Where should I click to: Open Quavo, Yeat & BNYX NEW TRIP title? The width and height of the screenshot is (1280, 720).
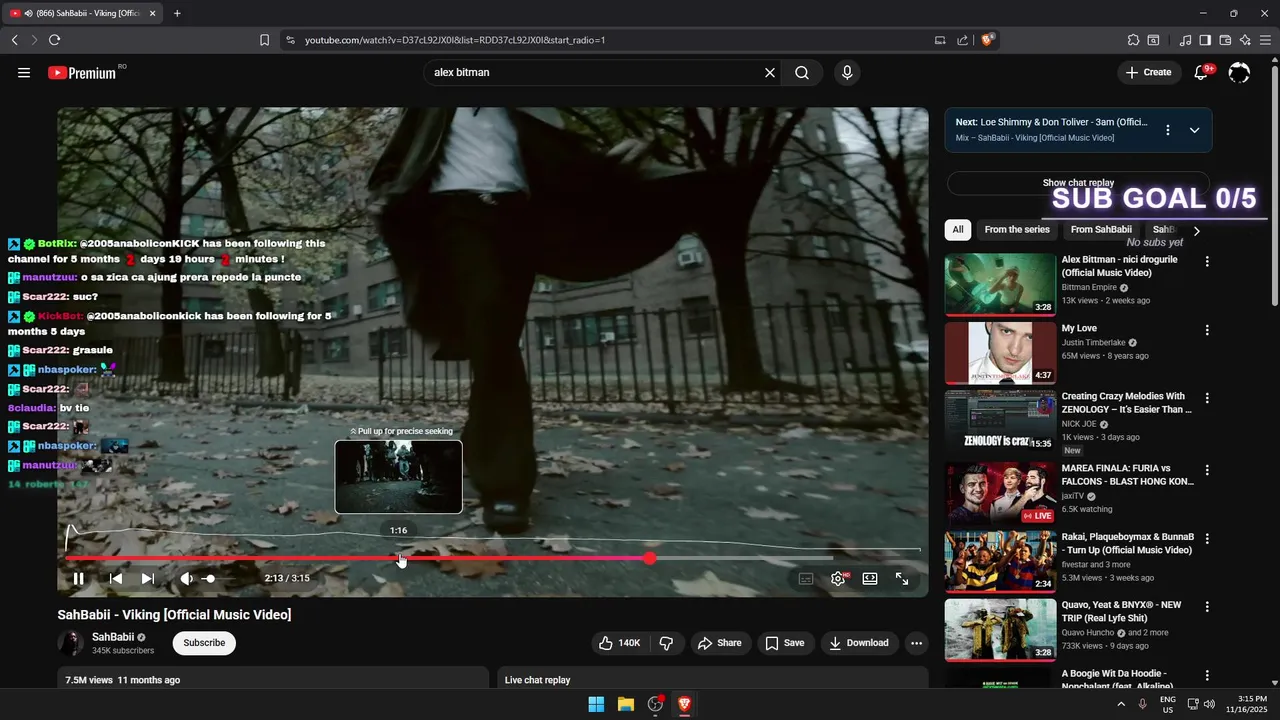(x=1121, y=611)
